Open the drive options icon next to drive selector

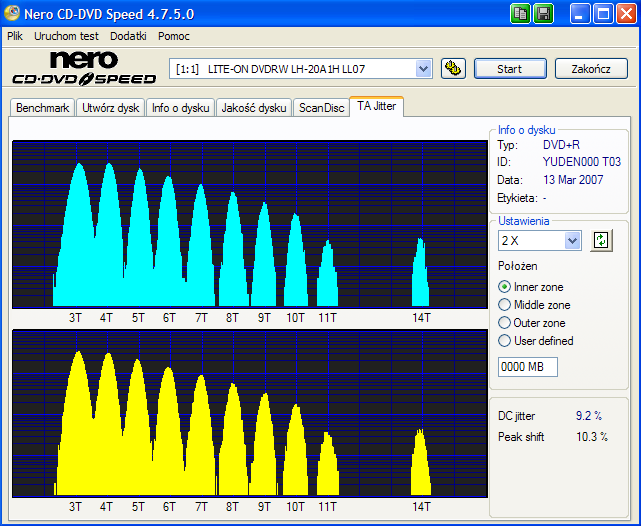pos(453,68)
